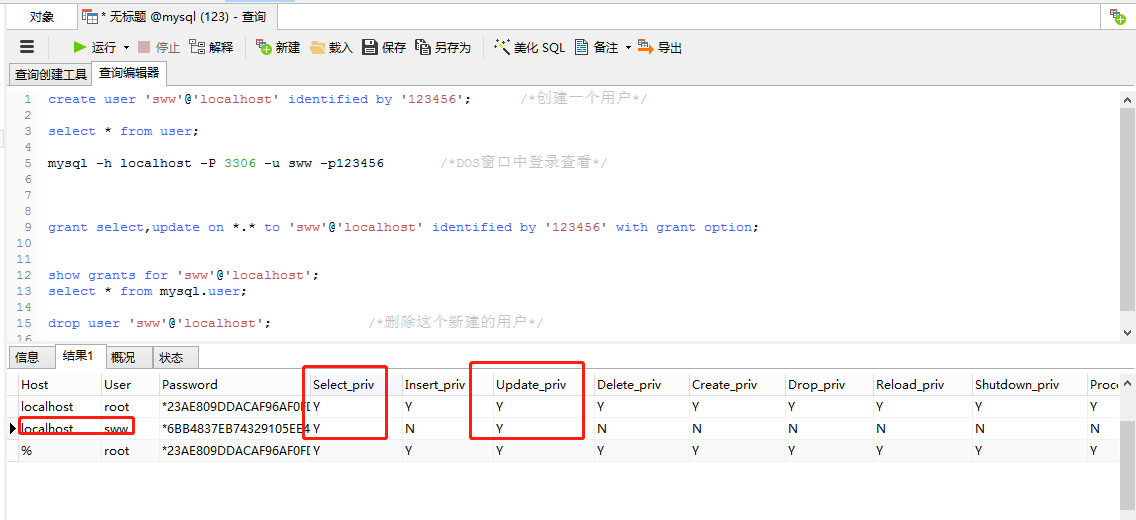Click the Insert_priv column header
This screenshot has height=520, width=1136.
[447, 385]
